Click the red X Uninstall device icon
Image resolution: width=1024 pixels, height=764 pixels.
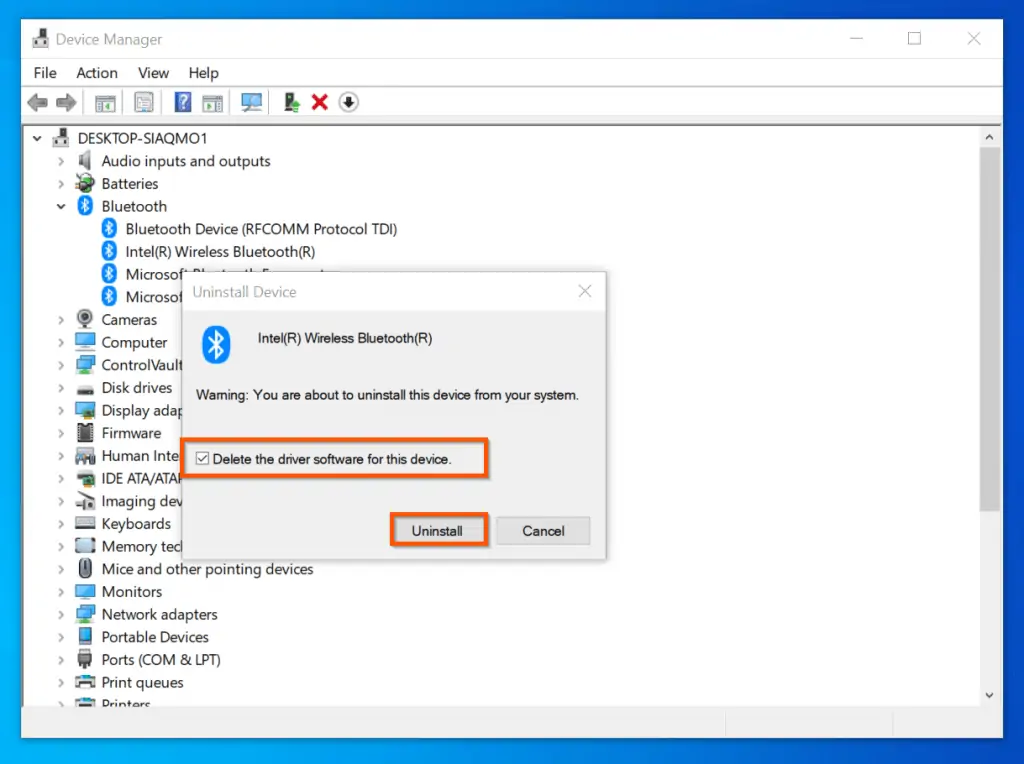320,102
